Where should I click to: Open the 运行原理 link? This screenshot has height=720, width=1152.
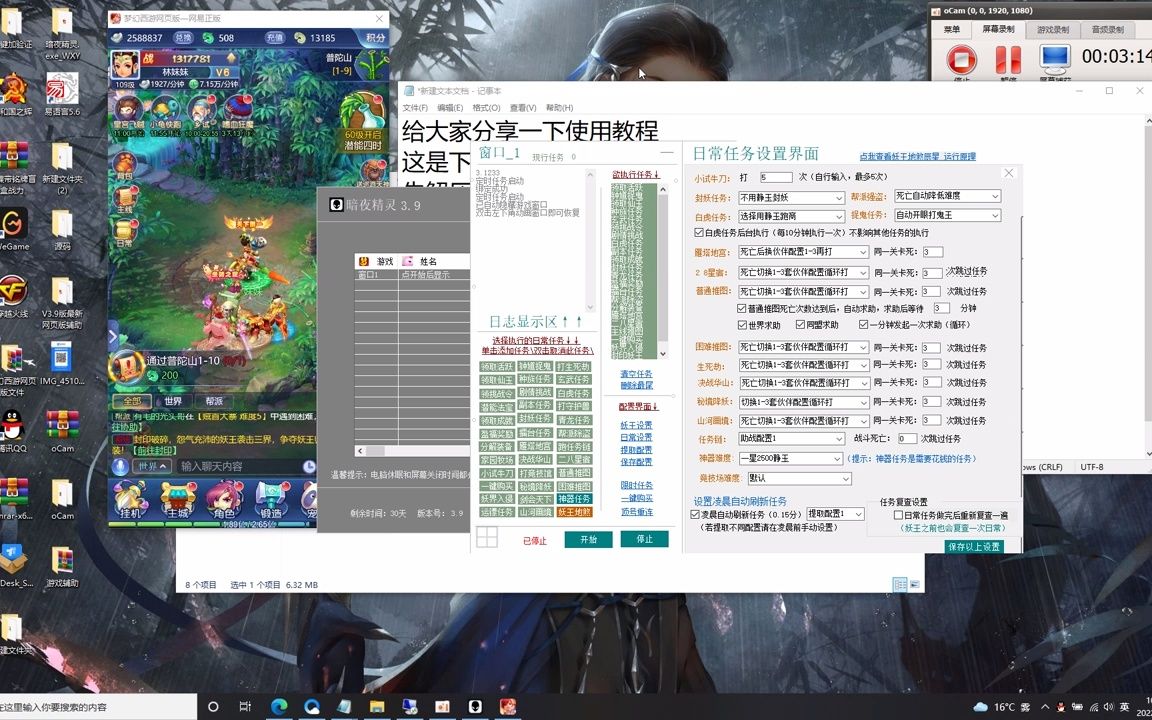pos(960,156)
